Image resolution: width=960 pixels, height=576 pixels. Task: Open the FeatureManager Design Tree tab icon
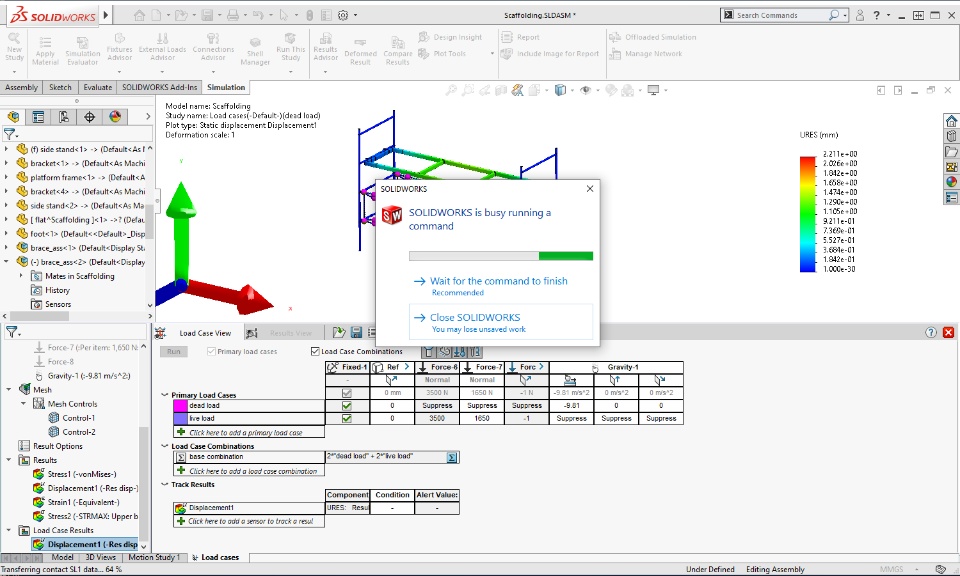tap(13, 116)
